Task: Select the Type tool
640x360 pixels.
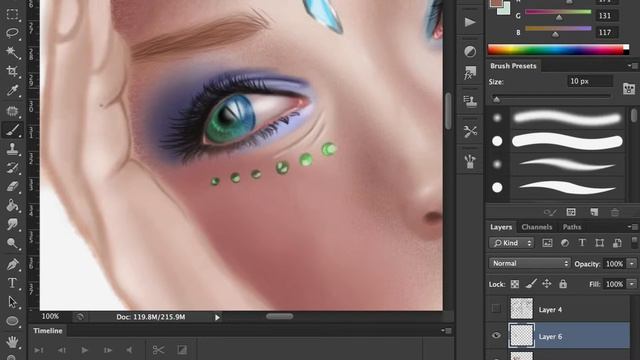Action: pyautogui.click(x=12, y=283)
